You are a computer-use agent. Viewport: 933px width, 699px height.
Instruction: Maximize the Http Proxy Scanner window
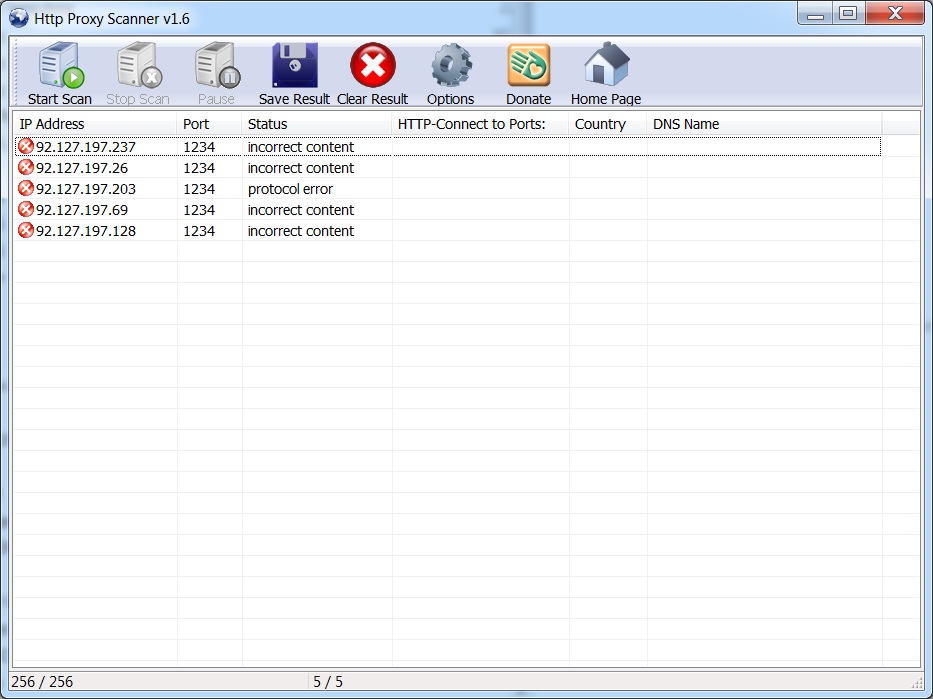[849, 14]
